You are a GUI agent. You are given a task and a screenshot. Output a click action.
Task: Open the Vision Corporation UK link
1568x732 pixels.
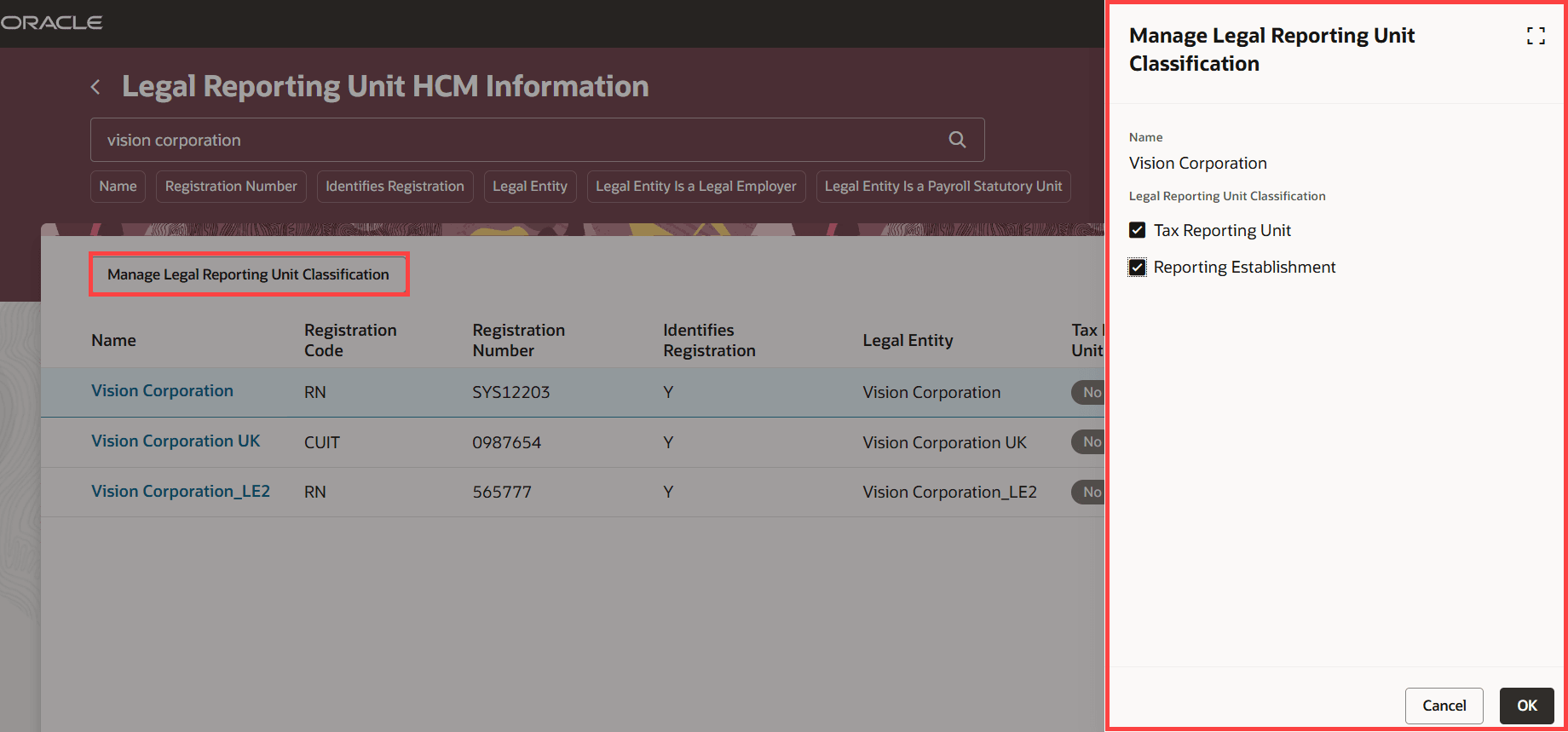coord(176,441)
